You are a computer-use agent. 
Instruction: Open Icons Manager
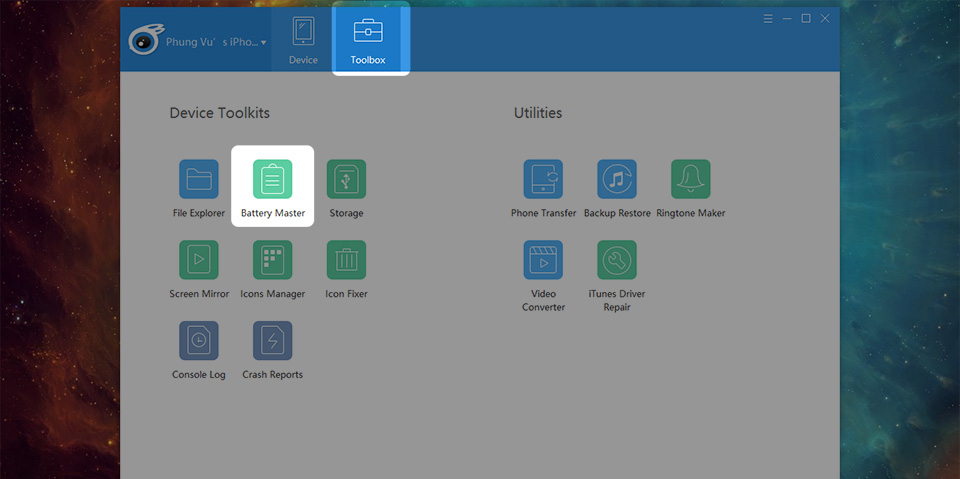(272, 261)
